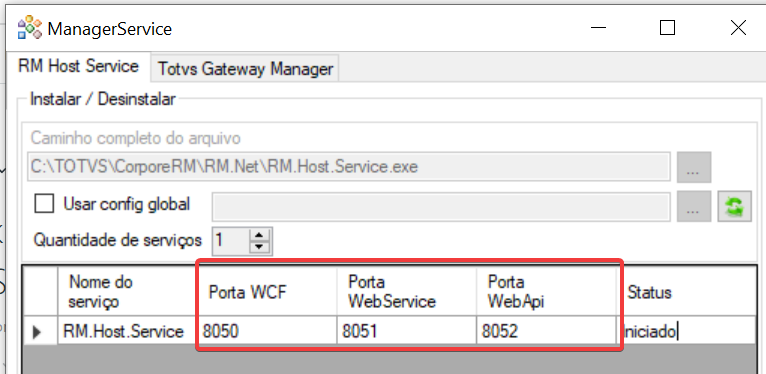Minimize the ManagerService window
The height and width of the screenshot is (374, 766).
pyautogui.click(x=598, y=28)
